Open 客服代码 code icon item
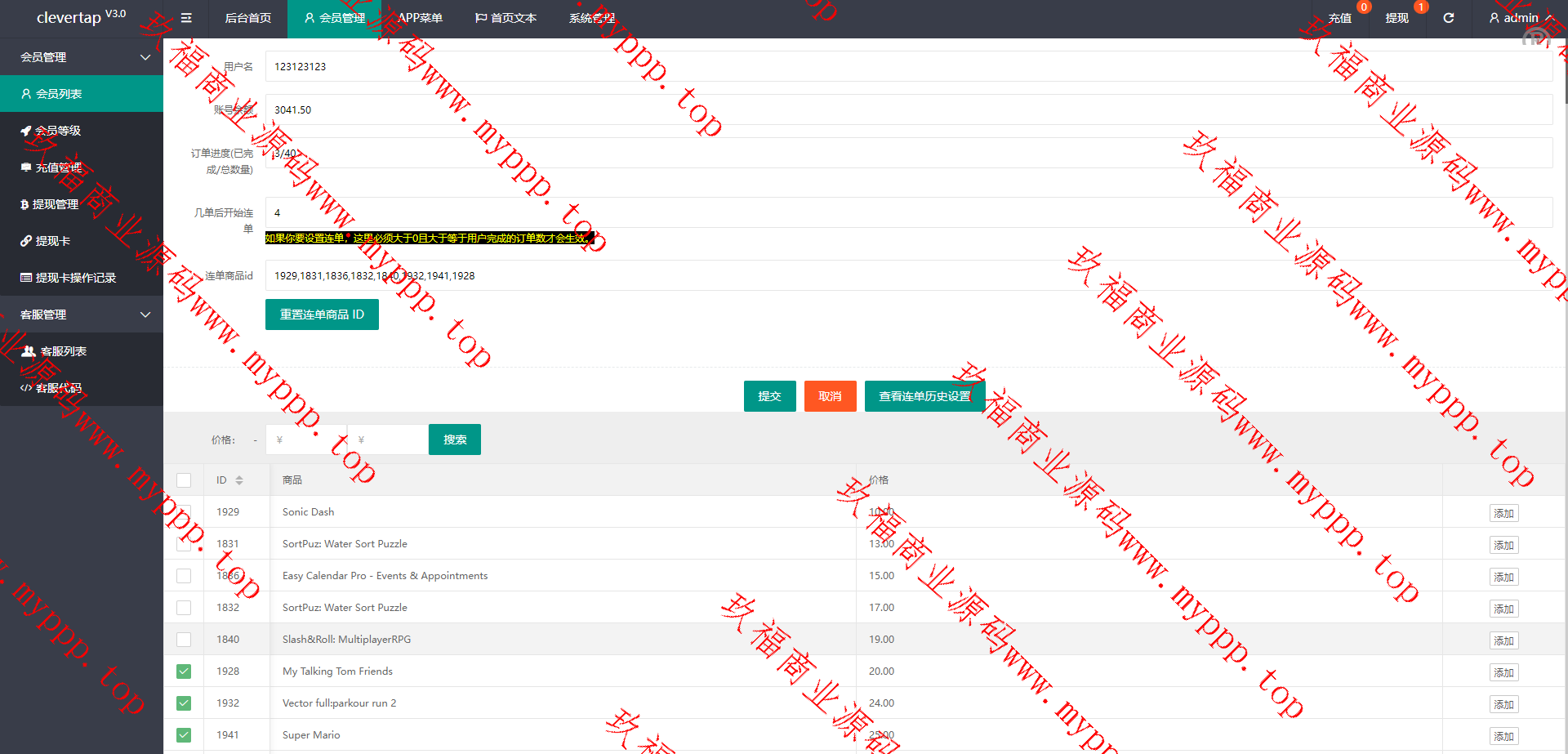Image resolution: width=1568 pixels, height=754 pixels. [58, 388]
